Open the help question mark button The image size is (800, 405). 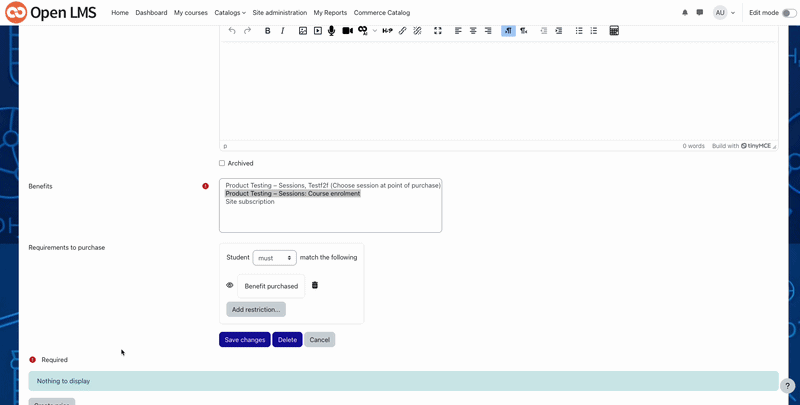(x=788, y=385)
